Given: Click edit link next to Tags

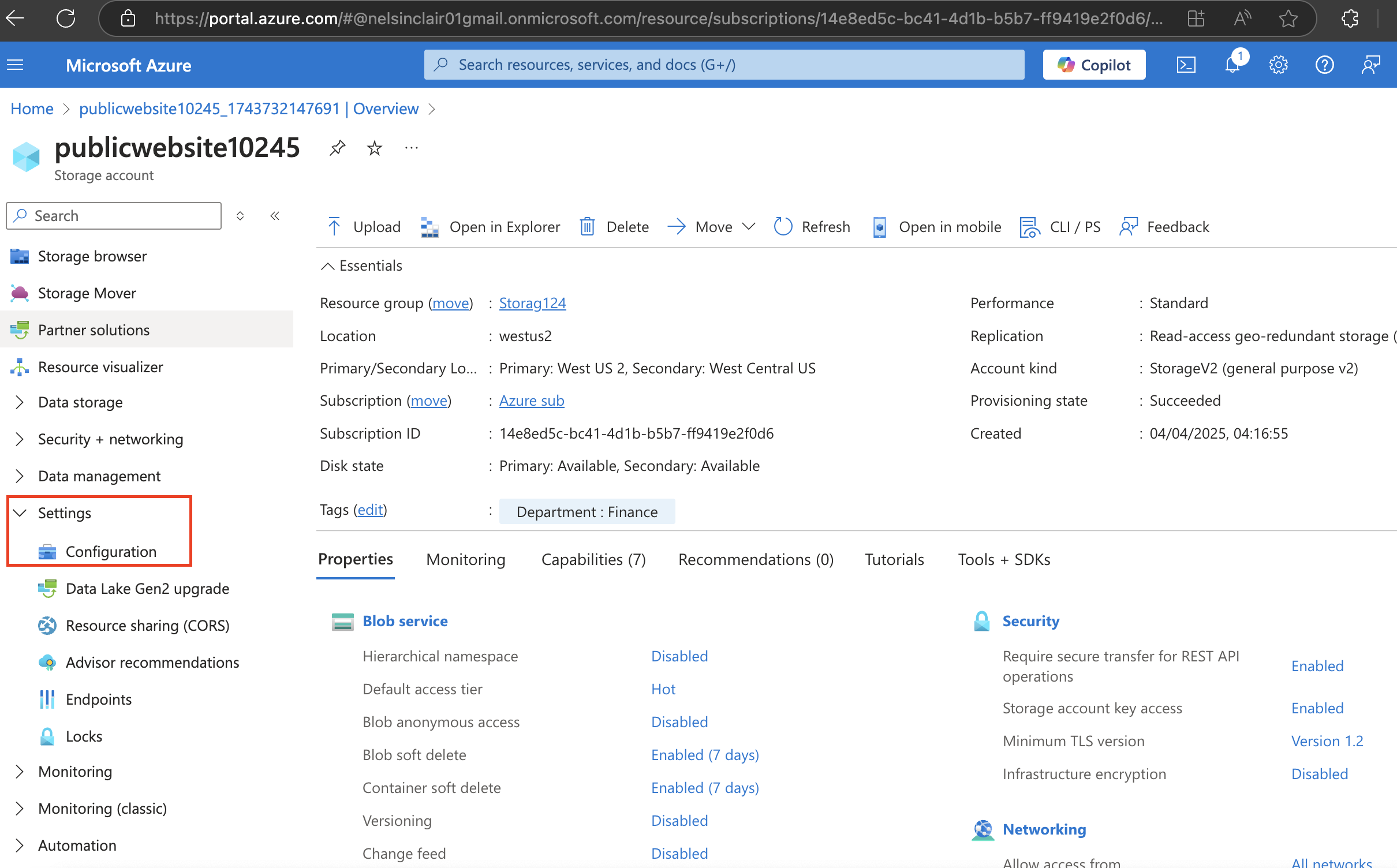Looking at the screenshot, I should (370, 510).
